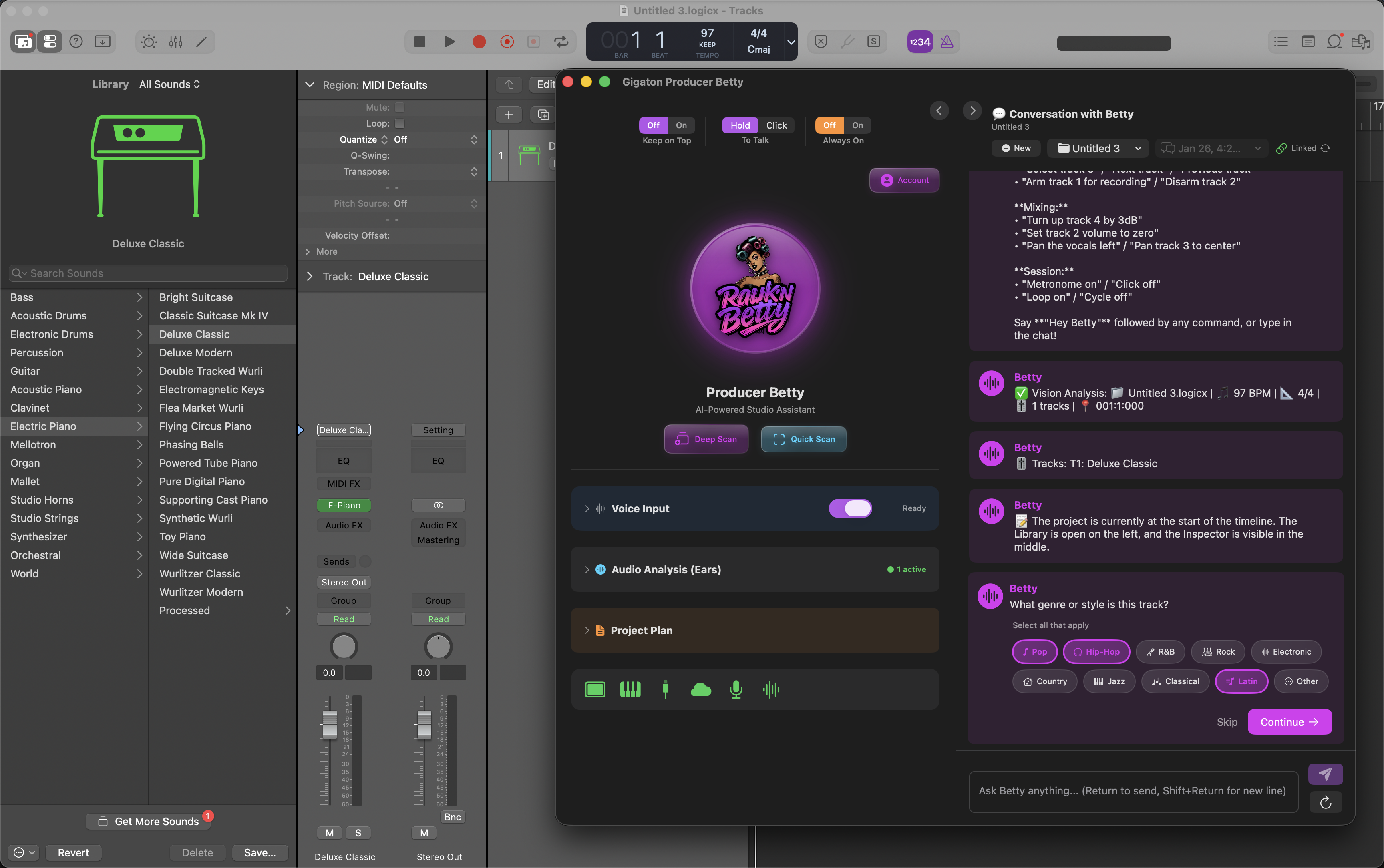The width and height of the screenshot is (1384, 868).
Task: Click the Deep Scan button
Action: click(x=706, y=439)
